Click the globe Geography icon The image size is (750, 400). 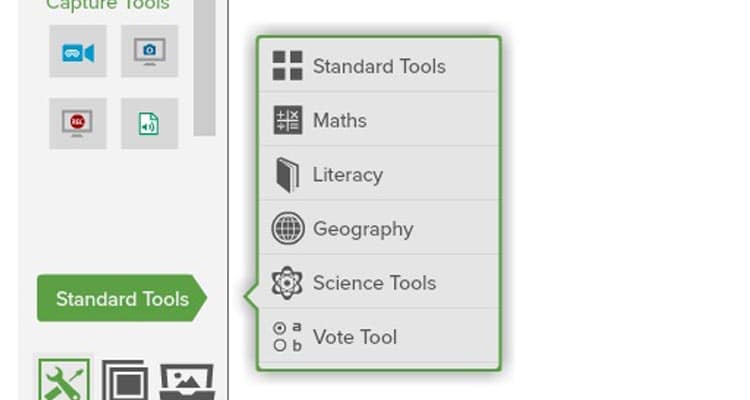[x=287, y=228]
